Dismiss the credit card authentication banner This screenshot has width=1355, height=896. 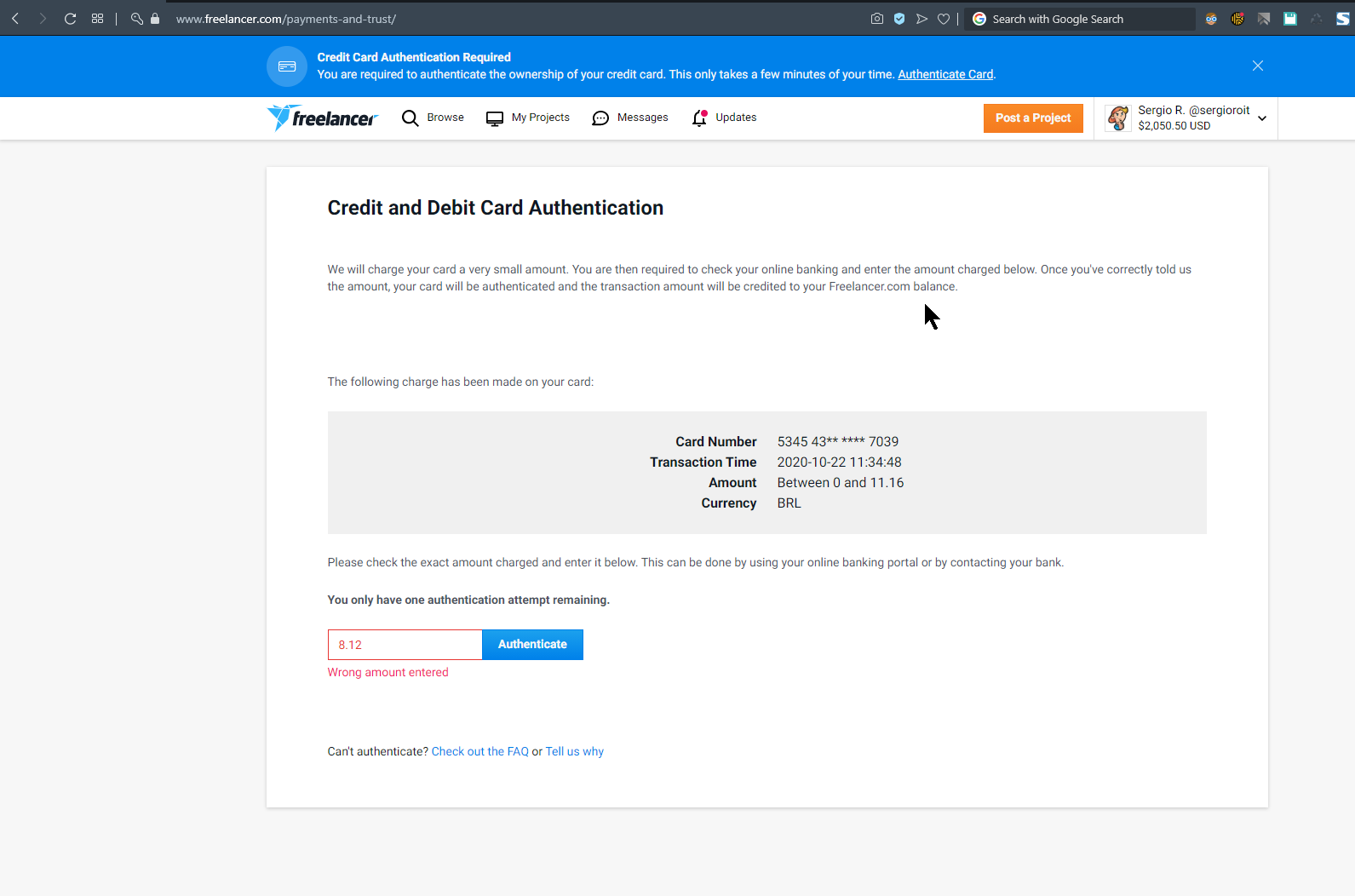(x=1258, y=66)
